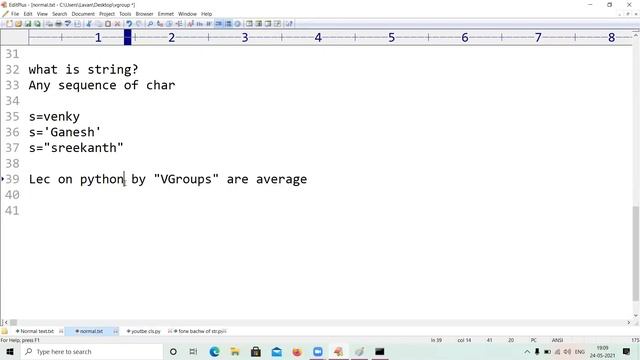This screenshot has width=640, height=360.
Task: Open the Search menu
Action: (x=60, y=14)
